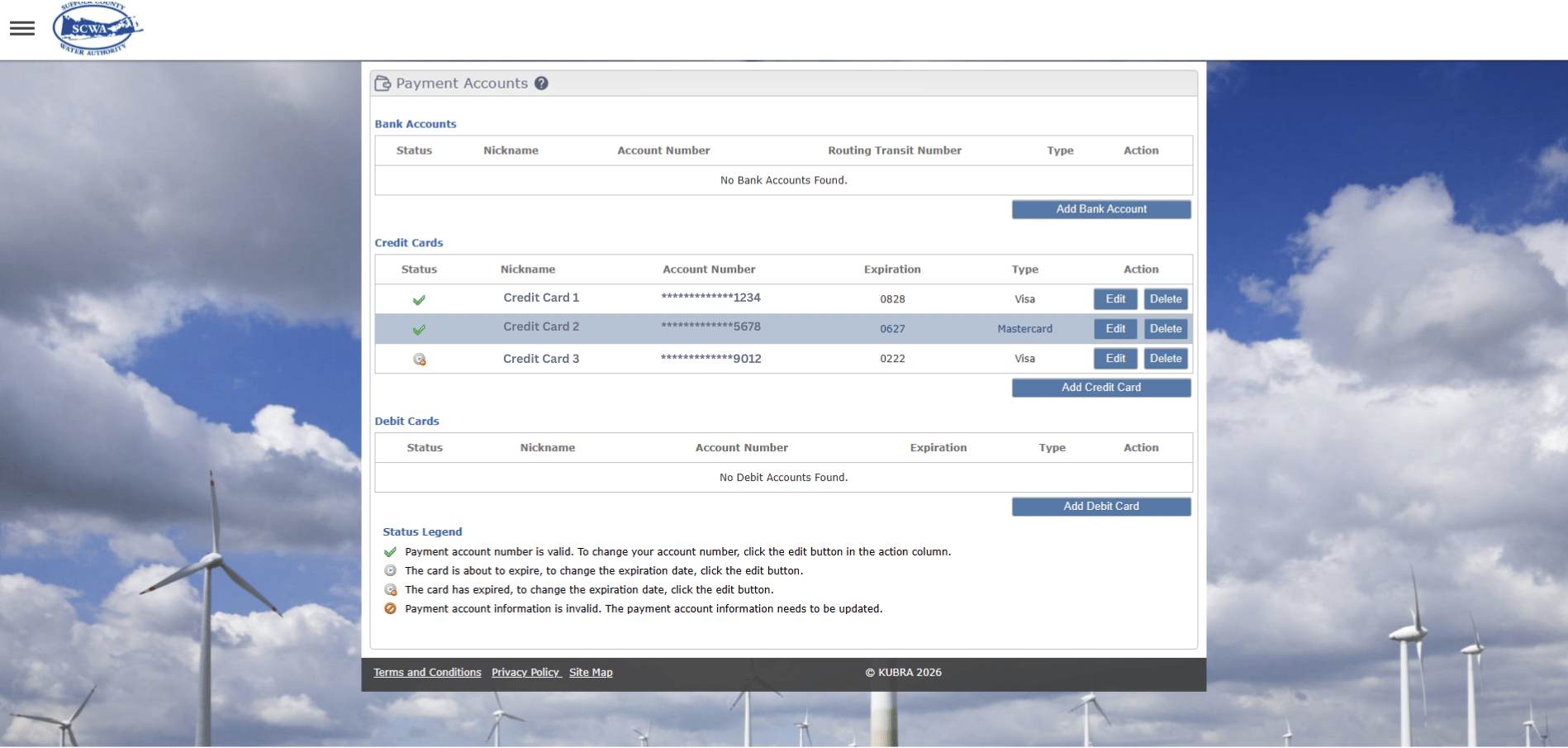Screen dimensions: 1568x748
Task: Click the SCWA Water Authority logo
Action: 96,27
